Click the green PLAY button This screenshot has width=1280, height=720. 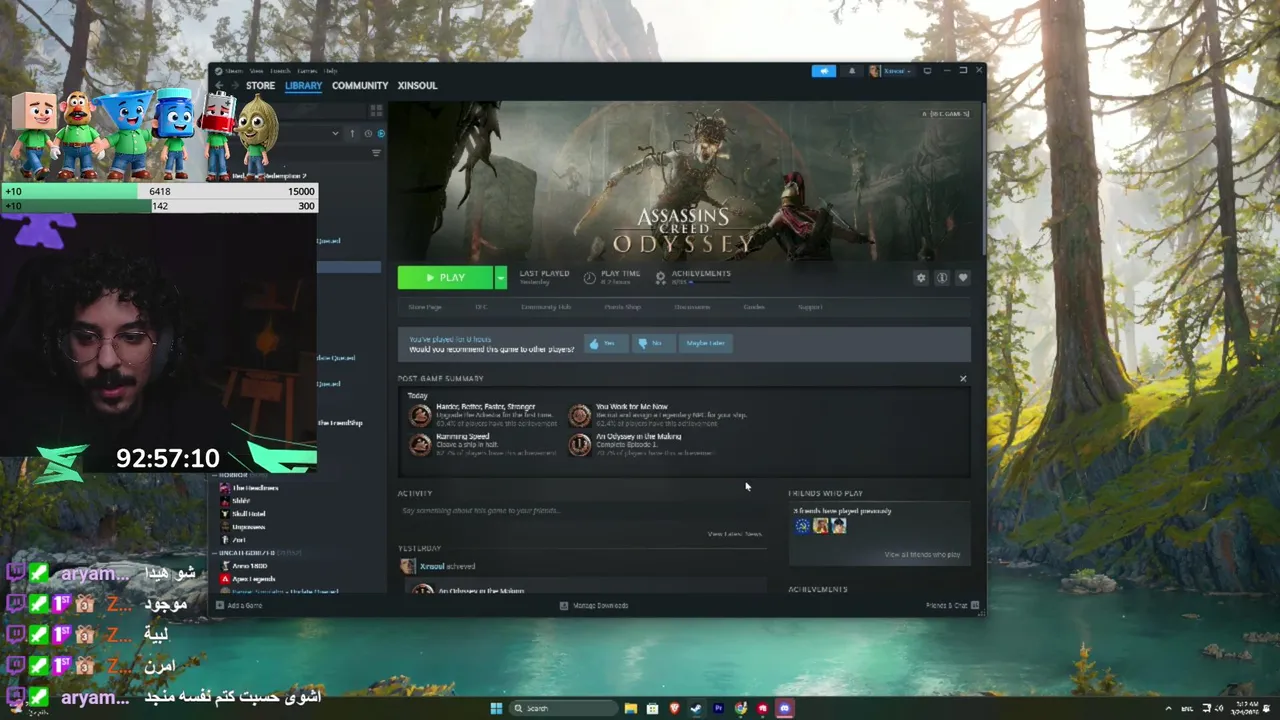[x=445, y=277]
